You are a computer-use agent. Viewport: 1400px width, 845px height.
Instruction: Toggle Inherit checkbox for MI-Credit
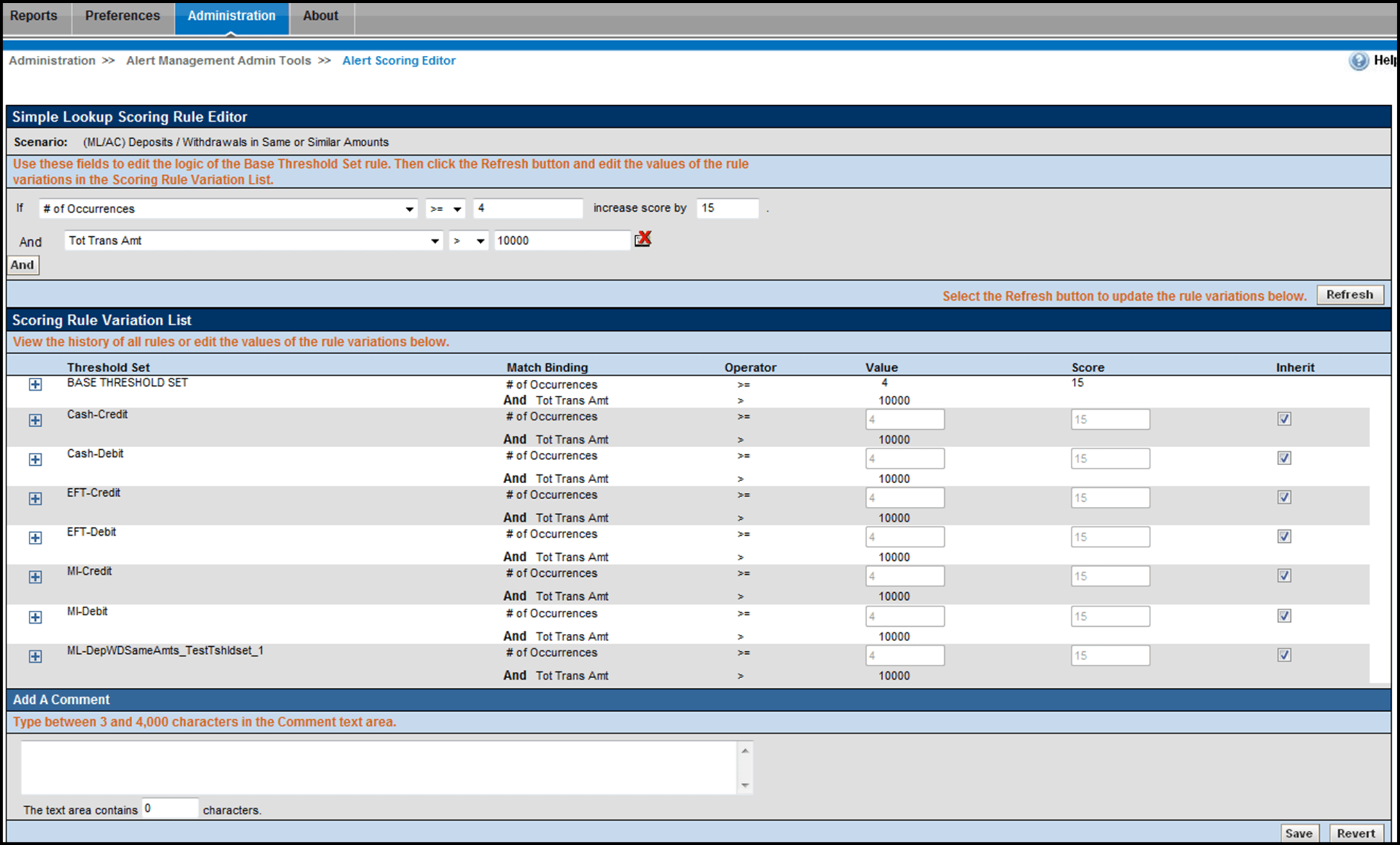(1284, 576)
